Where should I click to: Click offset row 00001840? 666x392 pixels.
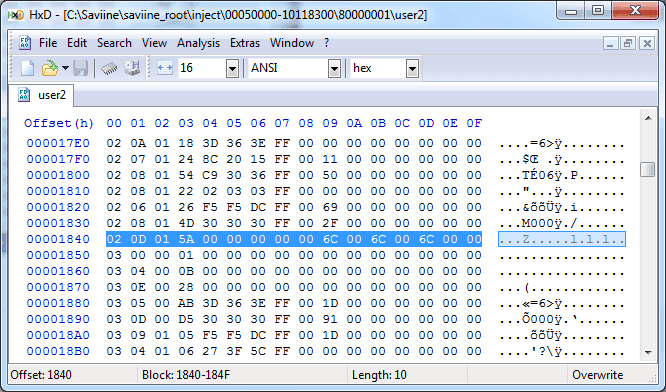pos(58,239)
